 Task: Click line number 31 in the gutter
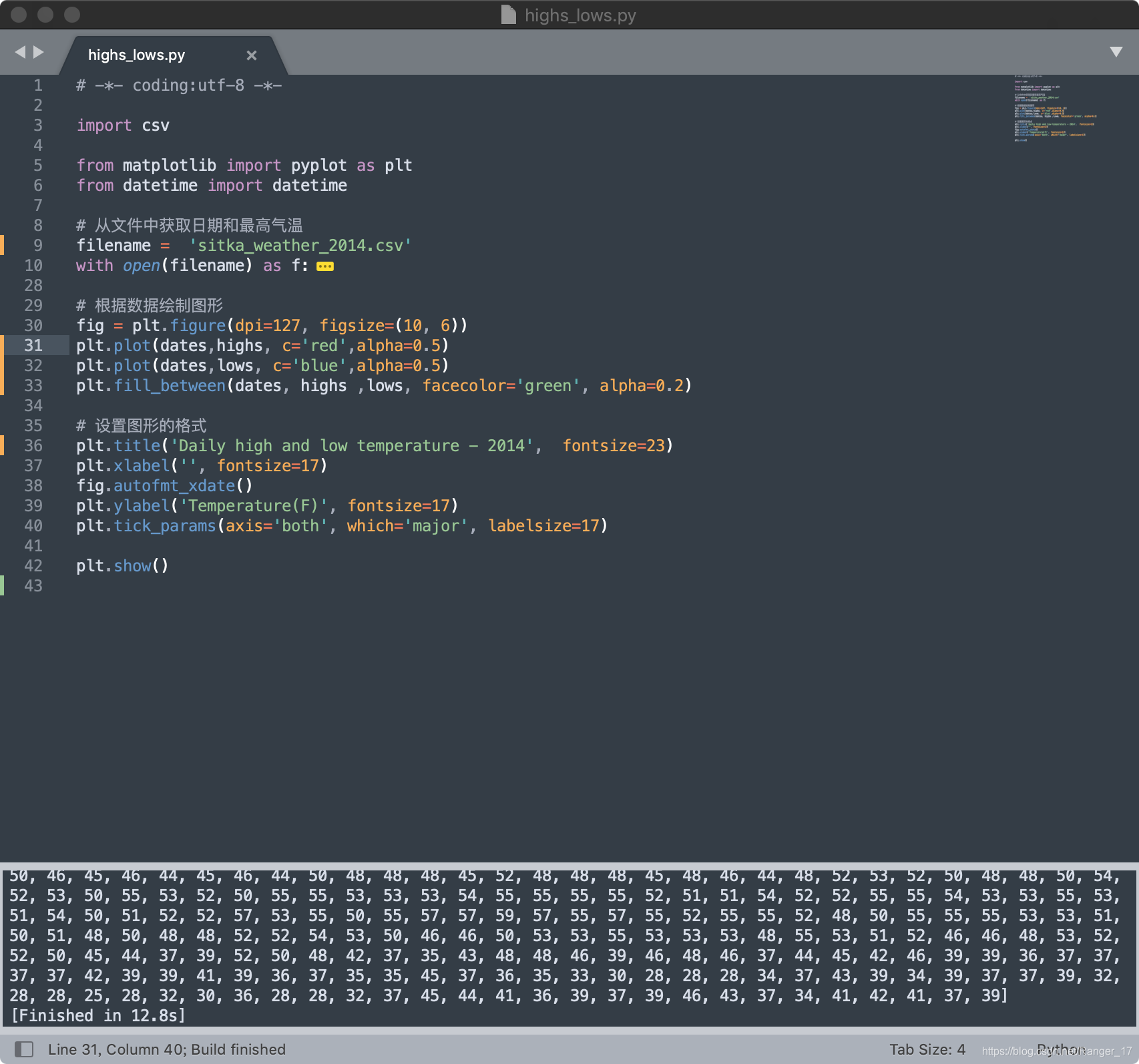tap(33, 346)
